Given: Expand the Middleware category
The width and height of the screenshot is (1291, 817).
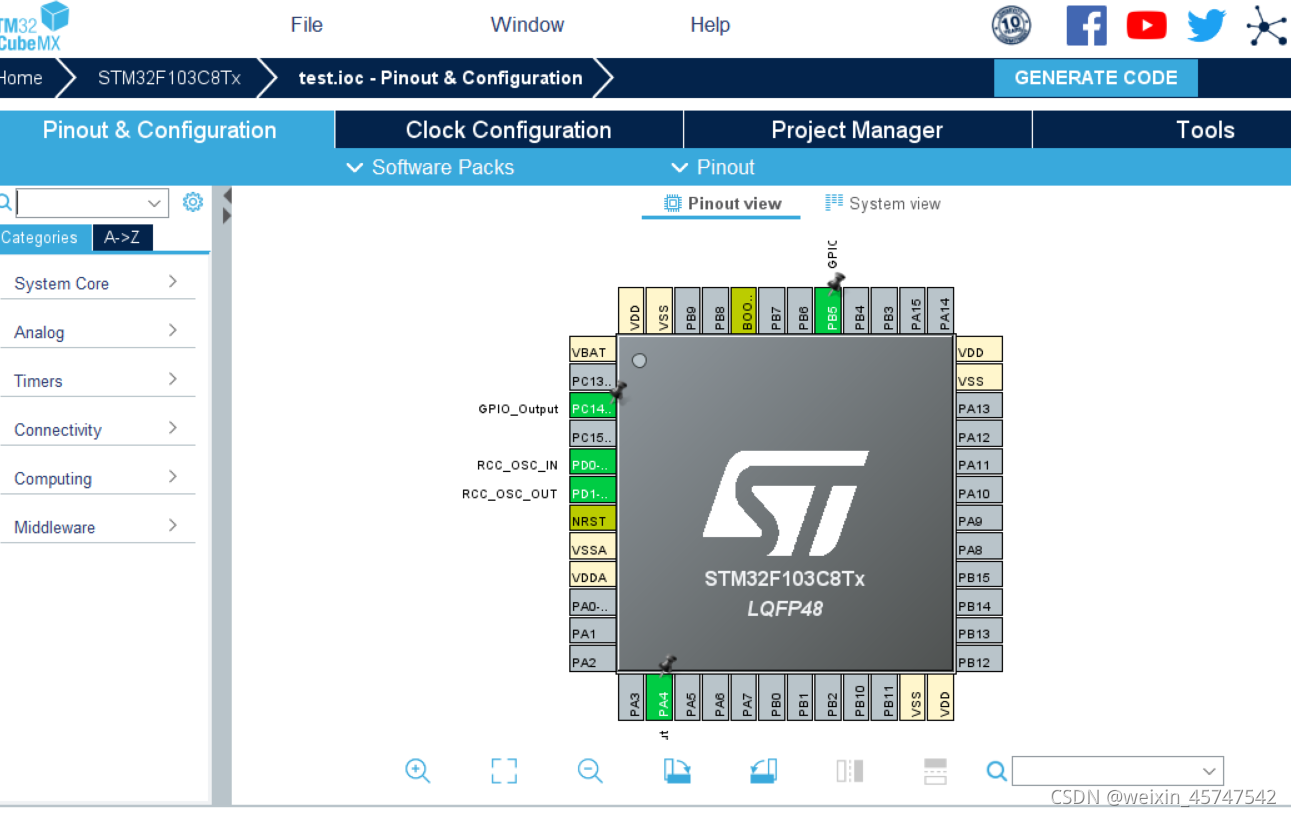Looking at the screenshot, I should tap(97, 527).
